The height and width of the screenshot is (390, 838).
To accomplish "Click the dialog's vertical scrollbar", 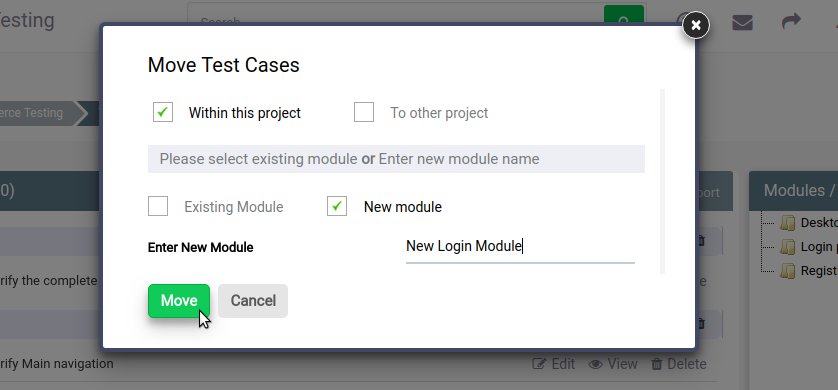I will 663,182.
